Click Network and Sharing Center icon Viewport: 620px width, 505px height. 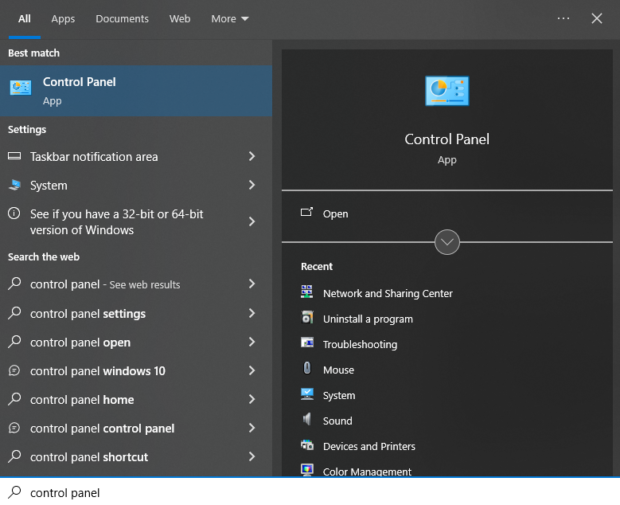(x=307, y=292)
